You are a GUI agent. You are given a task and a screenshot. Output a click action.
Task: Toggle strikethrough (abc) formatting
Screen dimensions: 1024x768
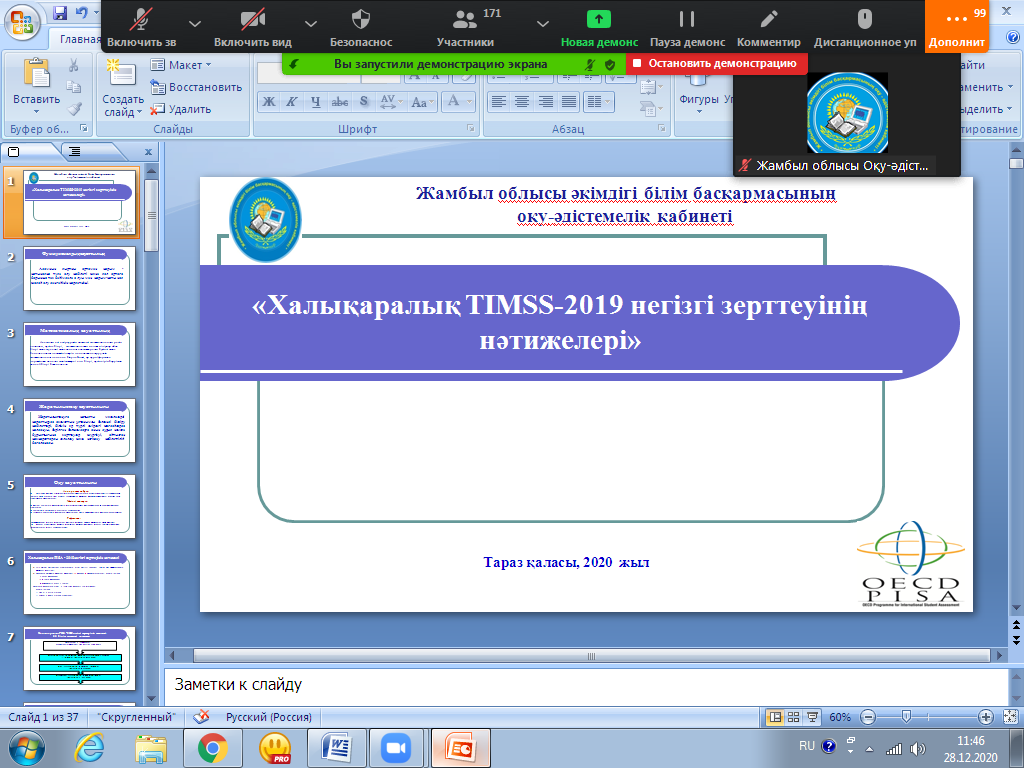pos(340,102)
